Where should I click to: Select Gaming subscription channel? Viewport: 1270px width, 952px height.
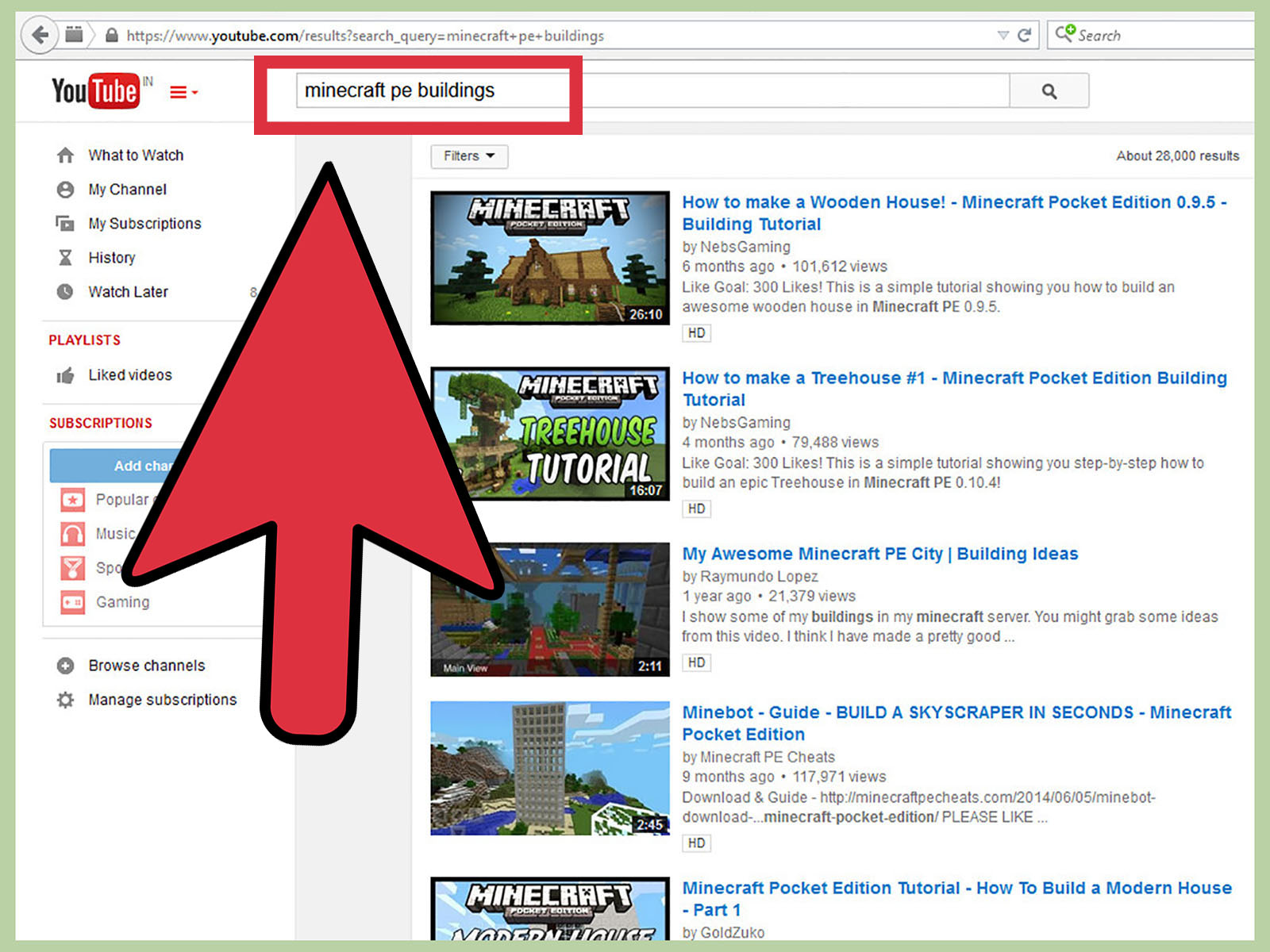122,602
